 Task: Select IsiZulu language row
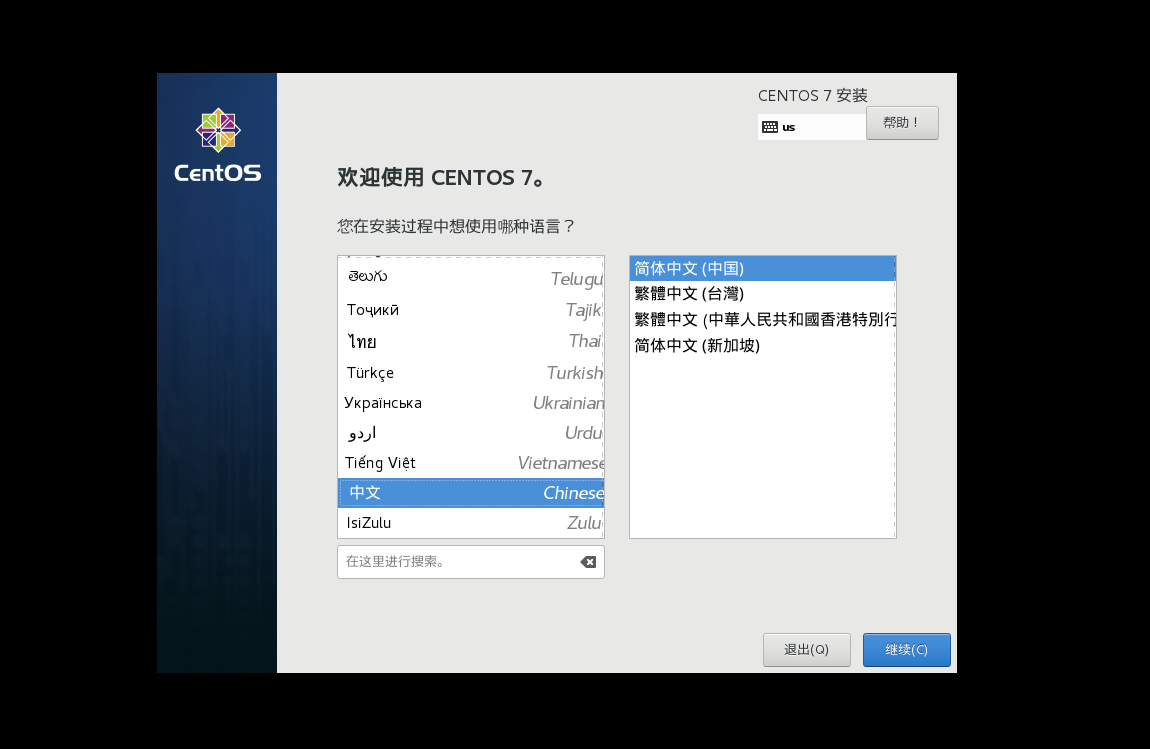[471, 523]
